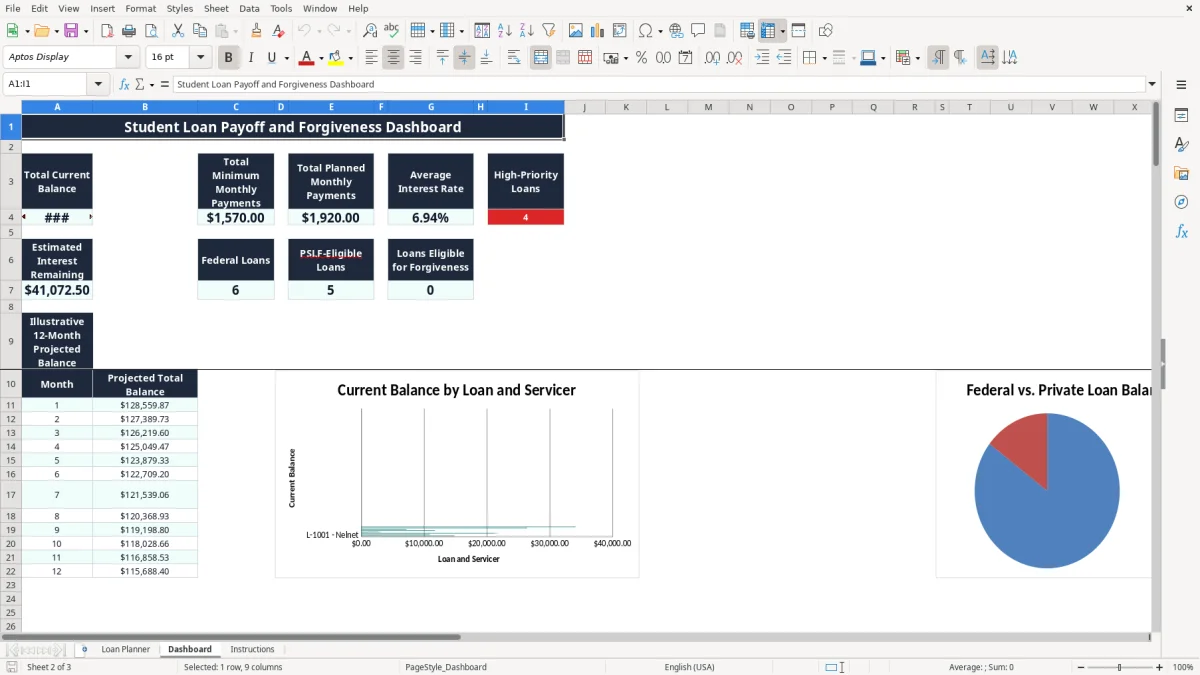Export directly as PDF icon
The image size is (1200, 675).
tap(107, 31)
